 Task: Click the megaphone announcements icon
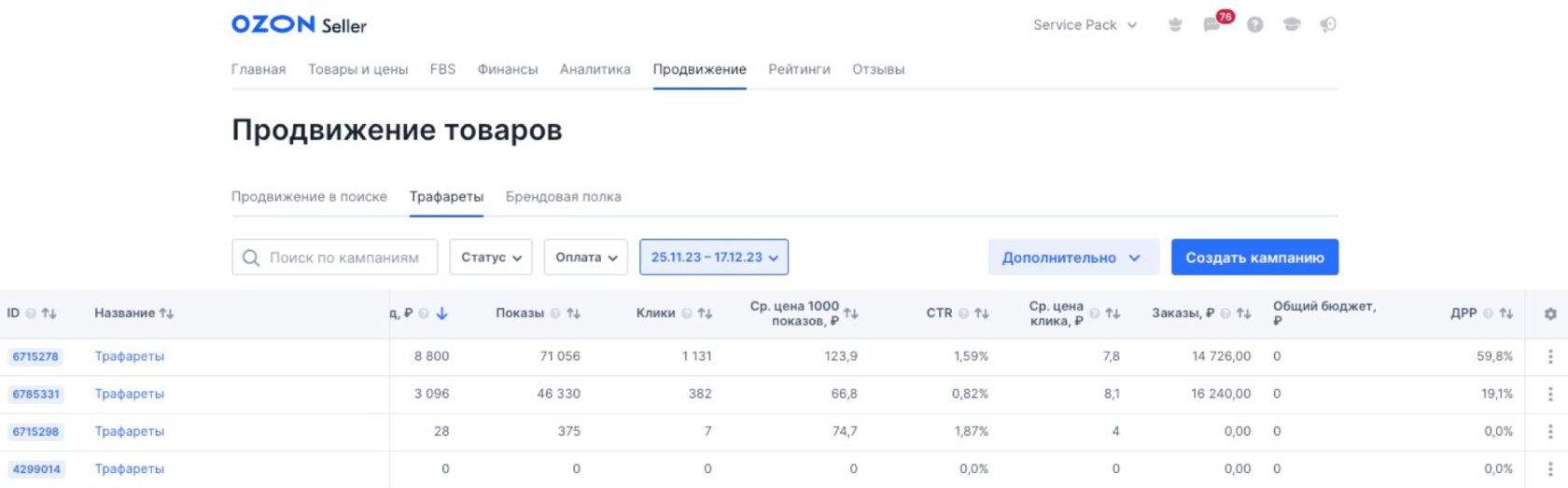click(x=1328, y=25)
